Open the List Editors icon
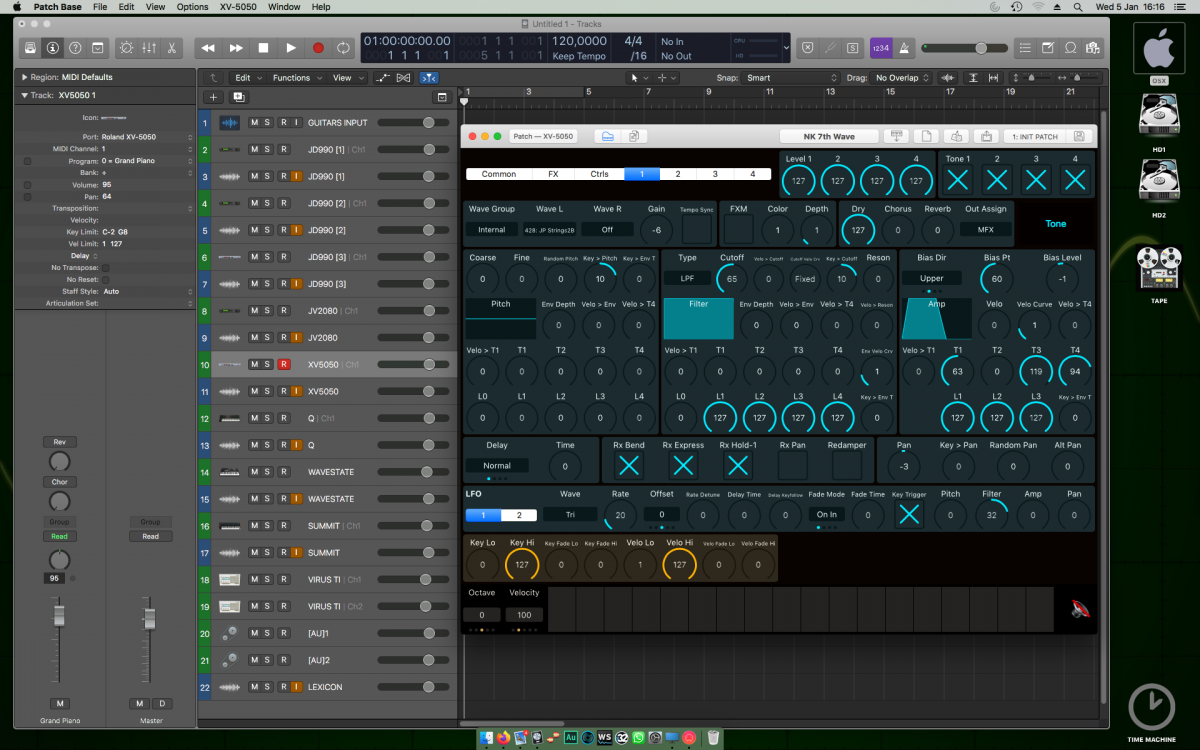This screenshot has height=750, width=1200. 1025,47
